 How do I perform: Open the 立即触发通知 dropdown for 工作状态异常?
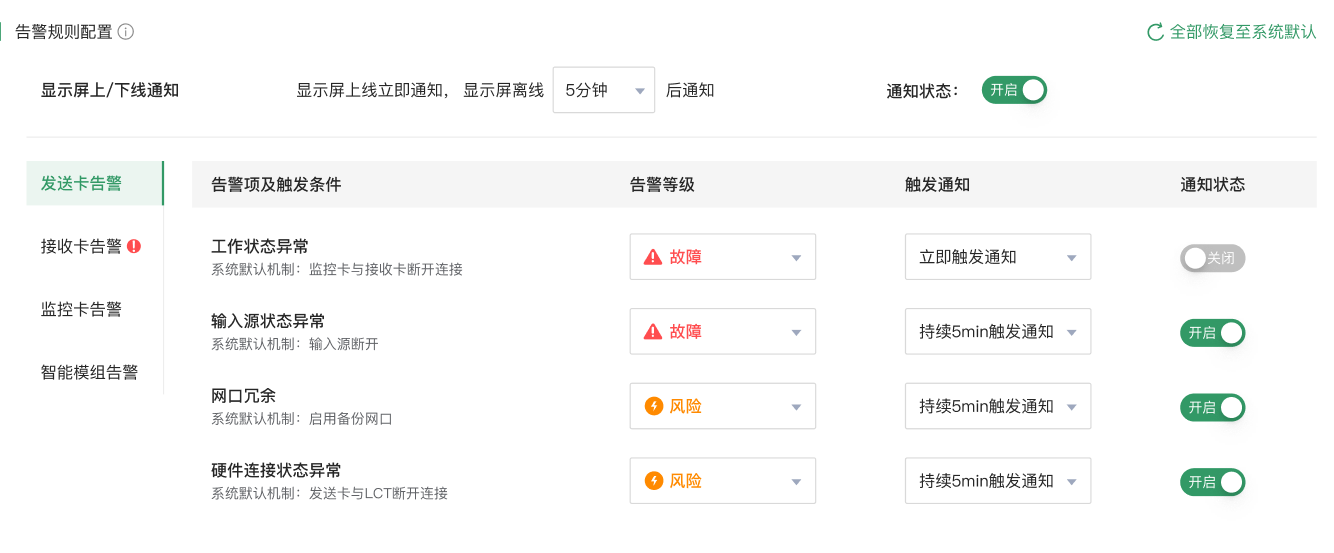tap(998, 257)
